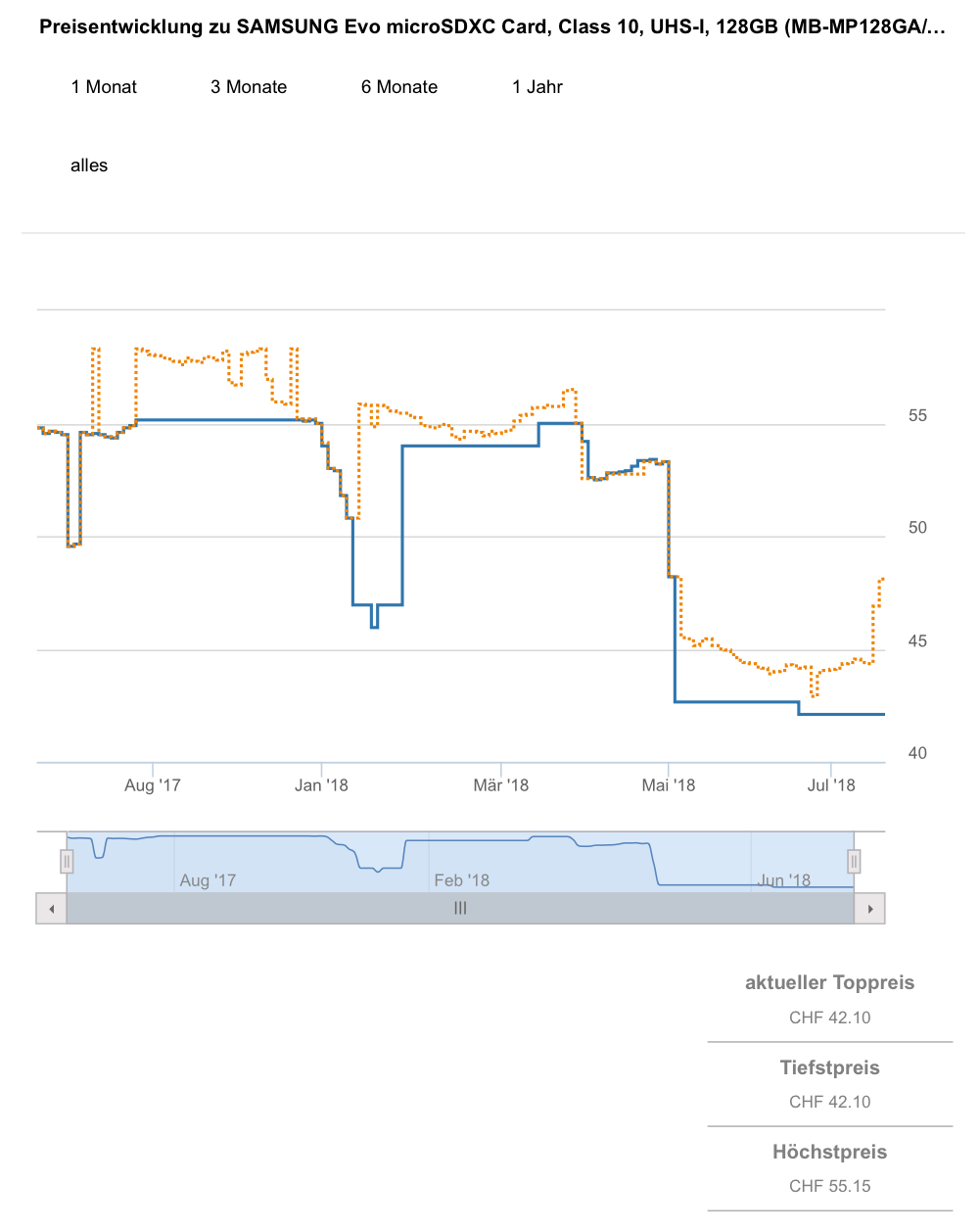Show the alles full price history
This screenshot has width=980, height=1230.
(89, 166)
